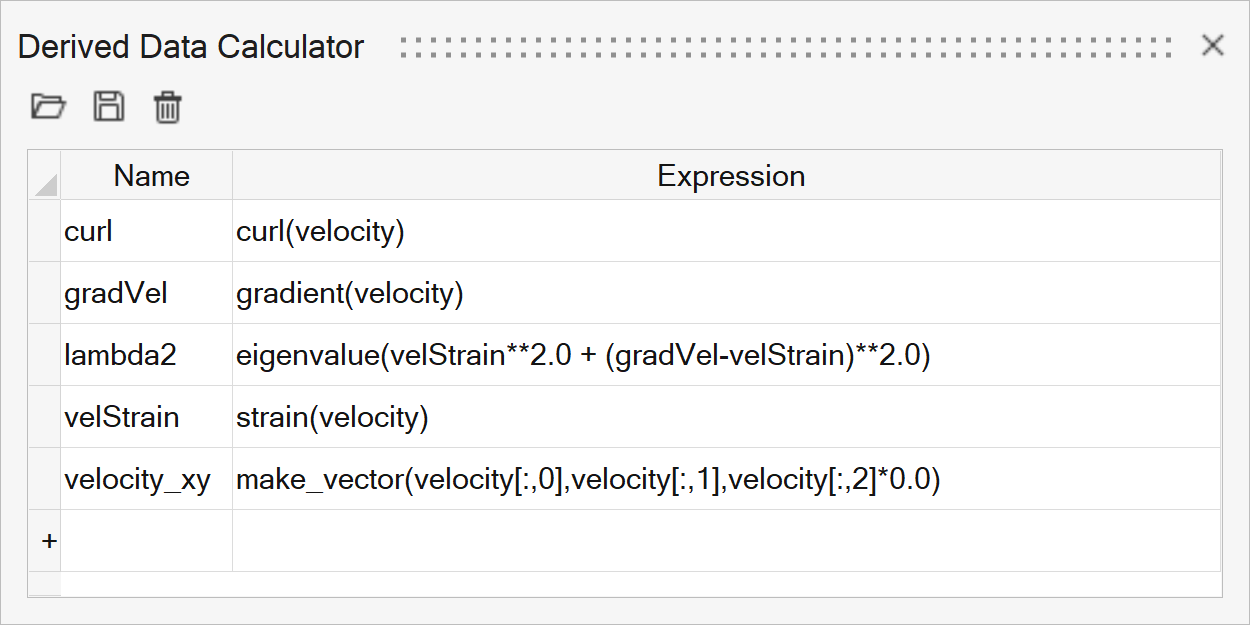Click the empty expression cell in new row

725,541
